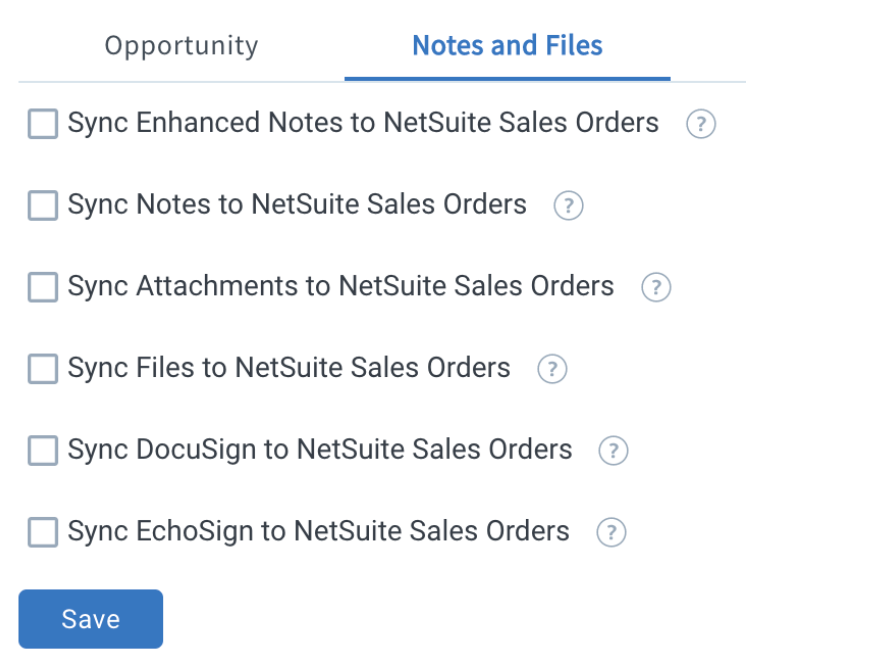
Task: Click 'Sync DocuSign to NetSuite Sales Orders' label text
Action: [320, 450]
